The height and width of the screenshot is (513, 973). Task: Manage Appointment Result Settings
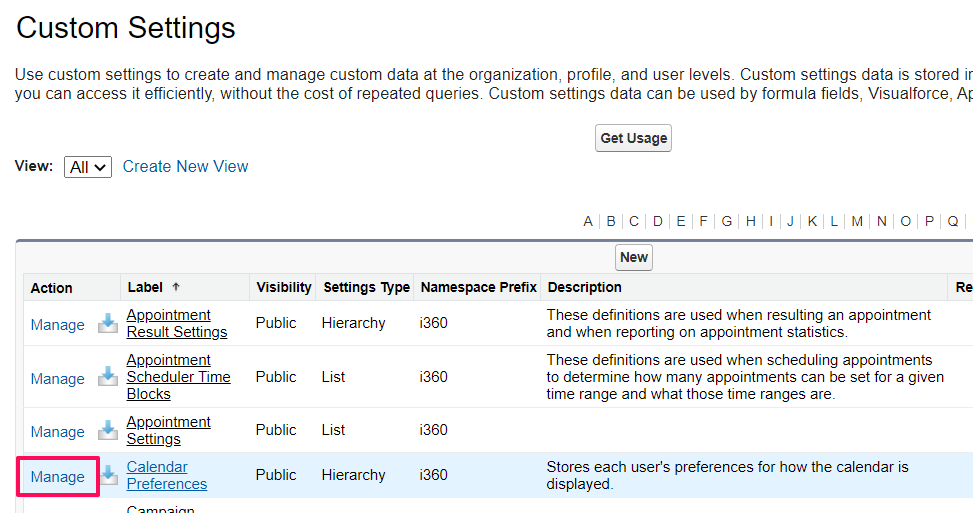[x=58, y=325]
